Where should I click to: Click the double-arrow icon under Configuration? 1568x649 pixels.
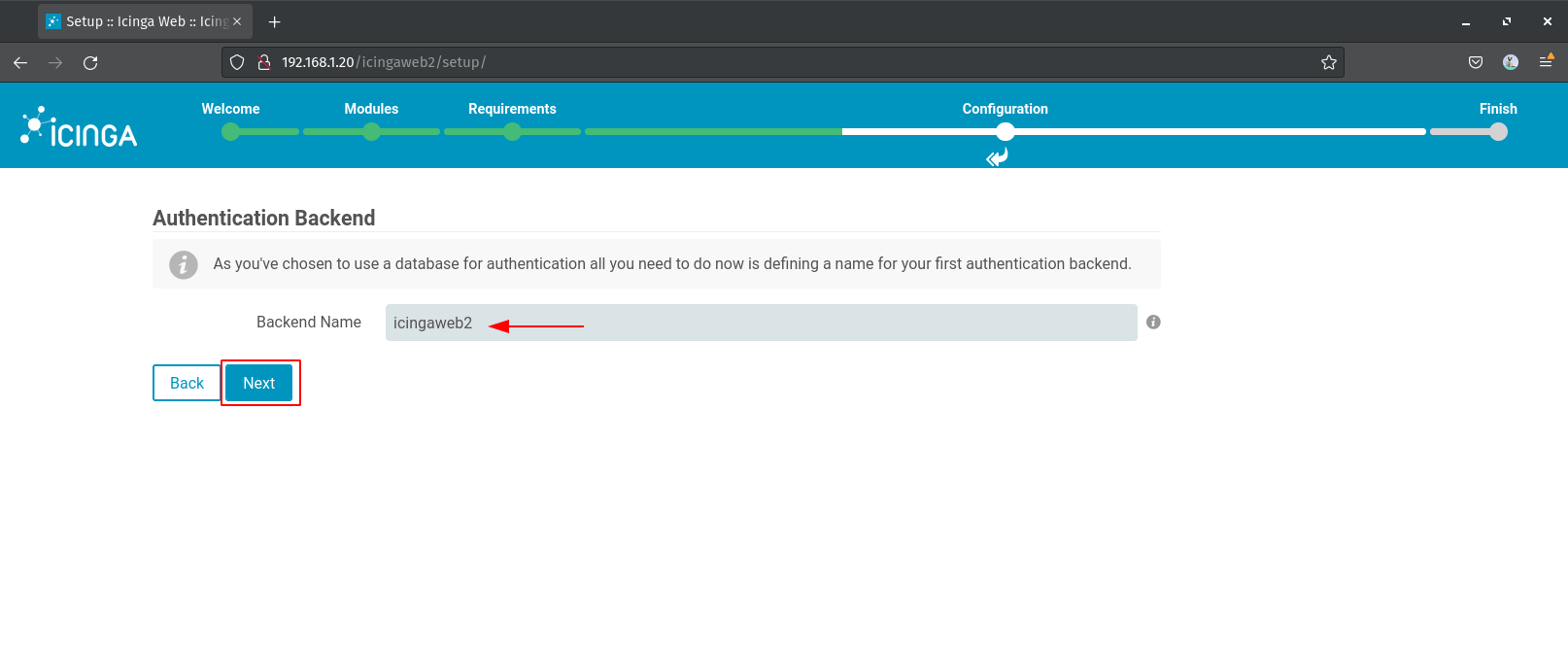(998, 157)
